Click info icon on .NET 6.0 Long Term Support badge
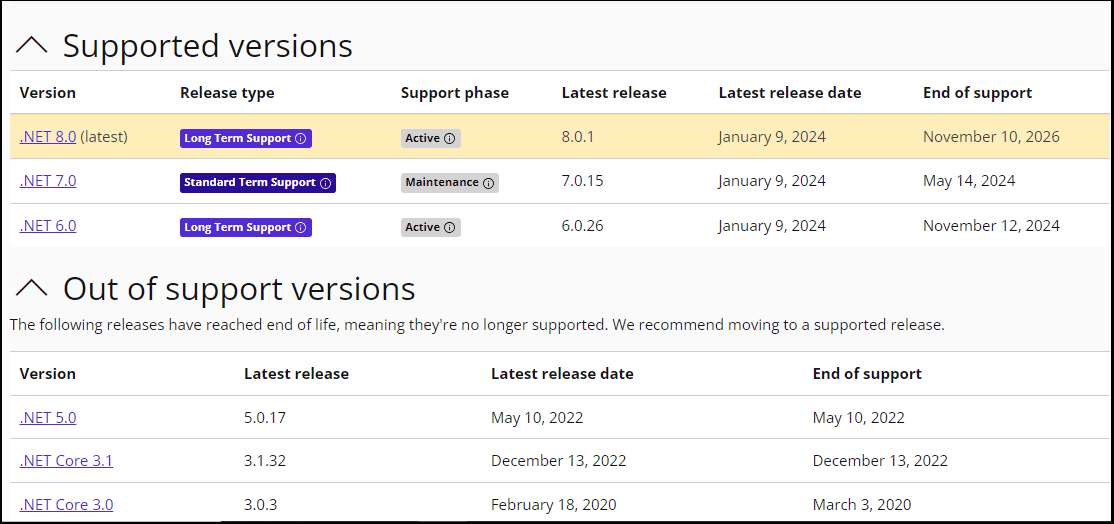The width and height of the screenshot is (1114, 524). pos(300,228)
